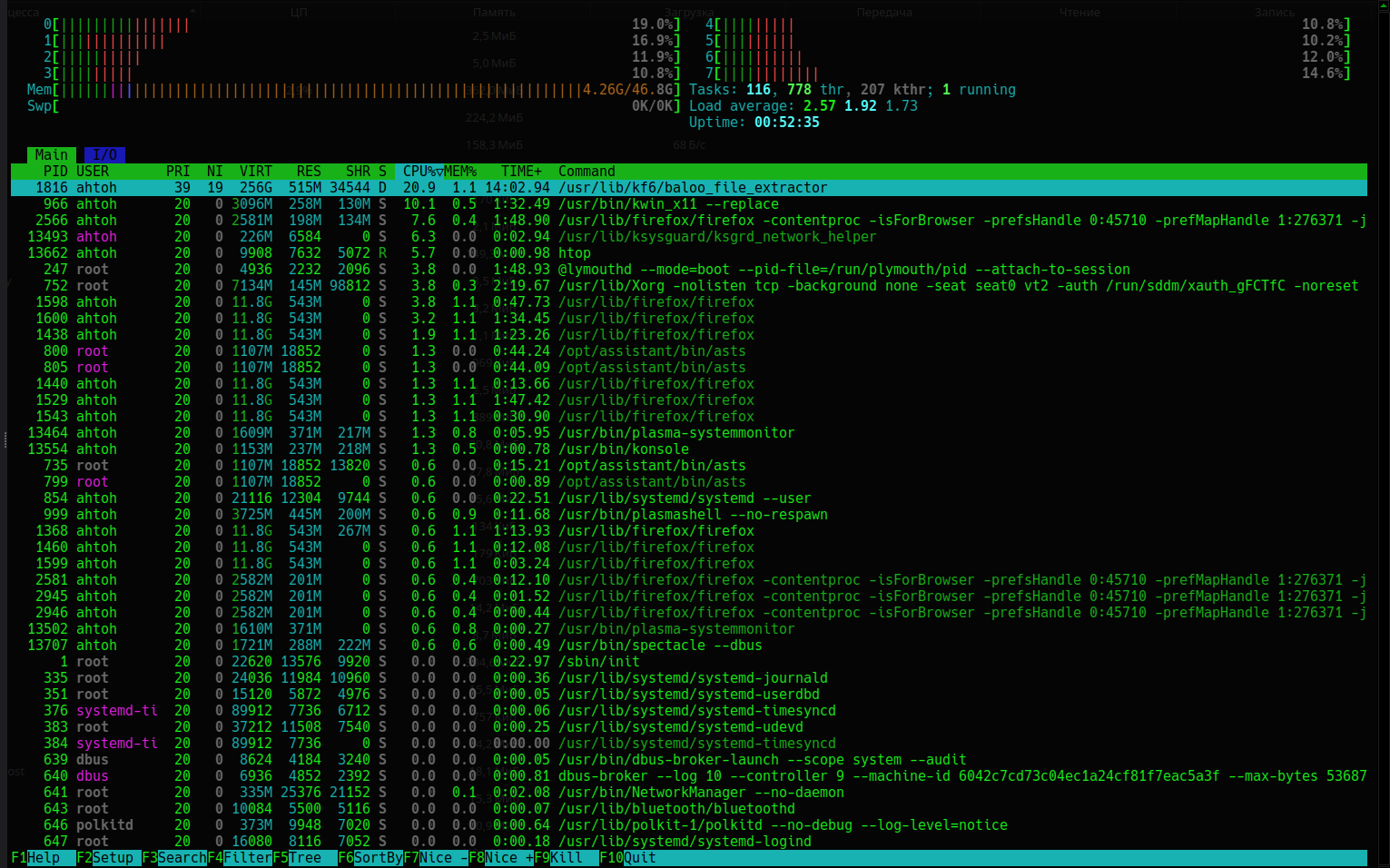Click F7 Nice - to lower niceness

pos(436,858)
